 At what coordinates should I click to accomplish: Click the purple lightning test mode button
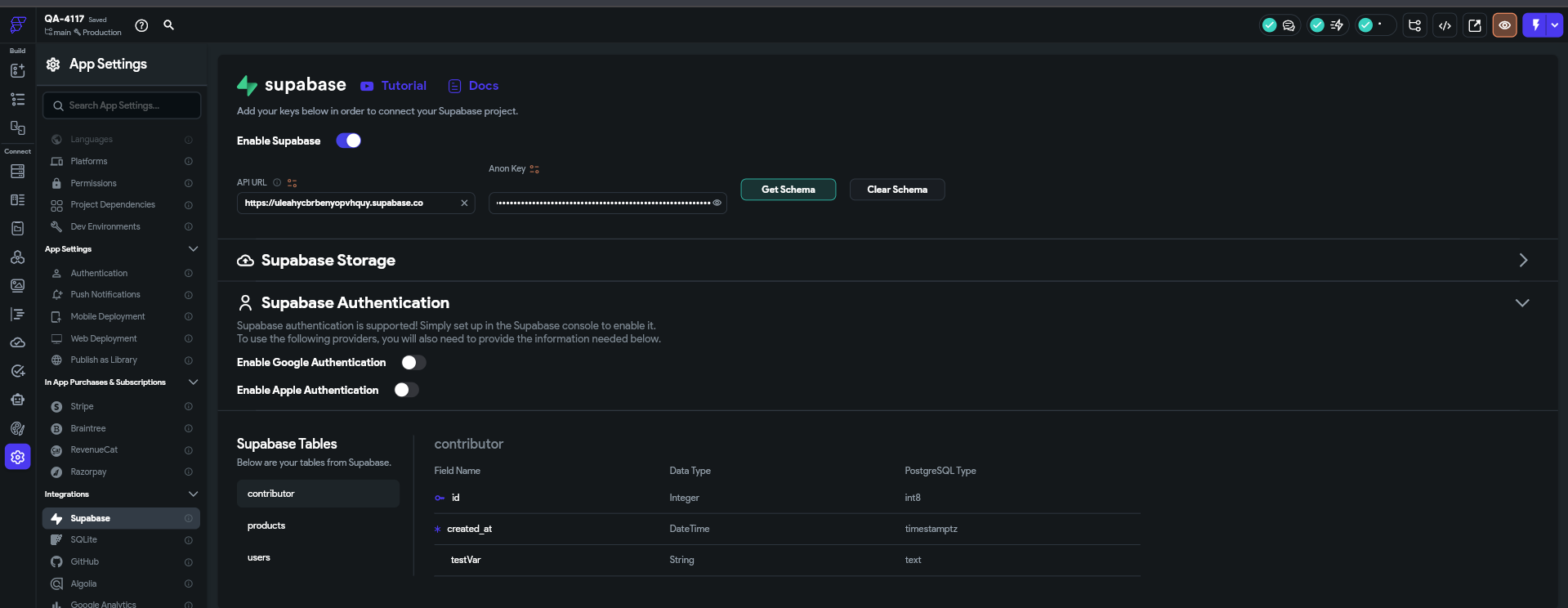point(1535,25)
